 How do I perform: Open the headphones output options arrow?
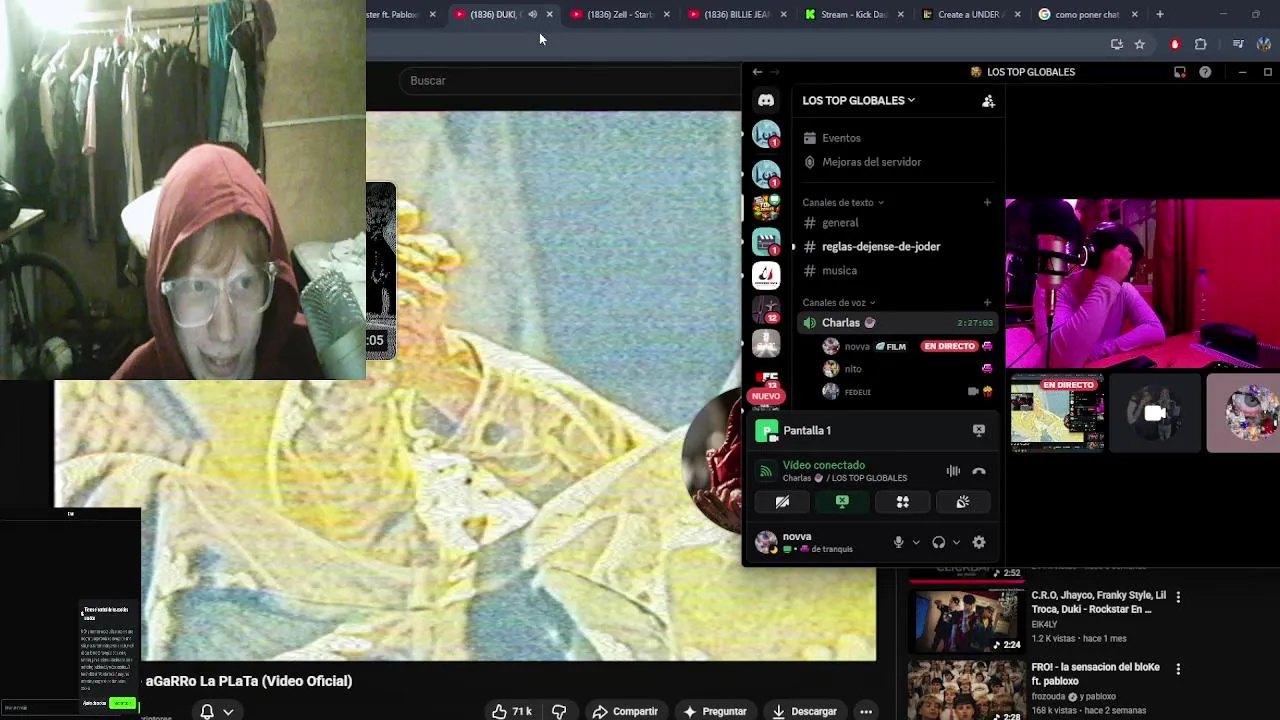(x=956, y=542)
